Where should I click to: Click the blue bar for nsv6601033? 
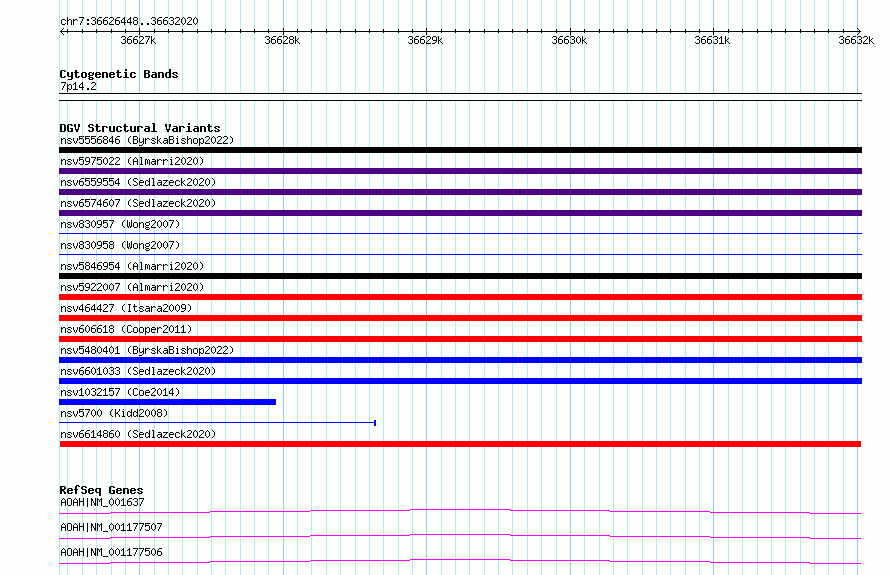click(x=460, y=381)
